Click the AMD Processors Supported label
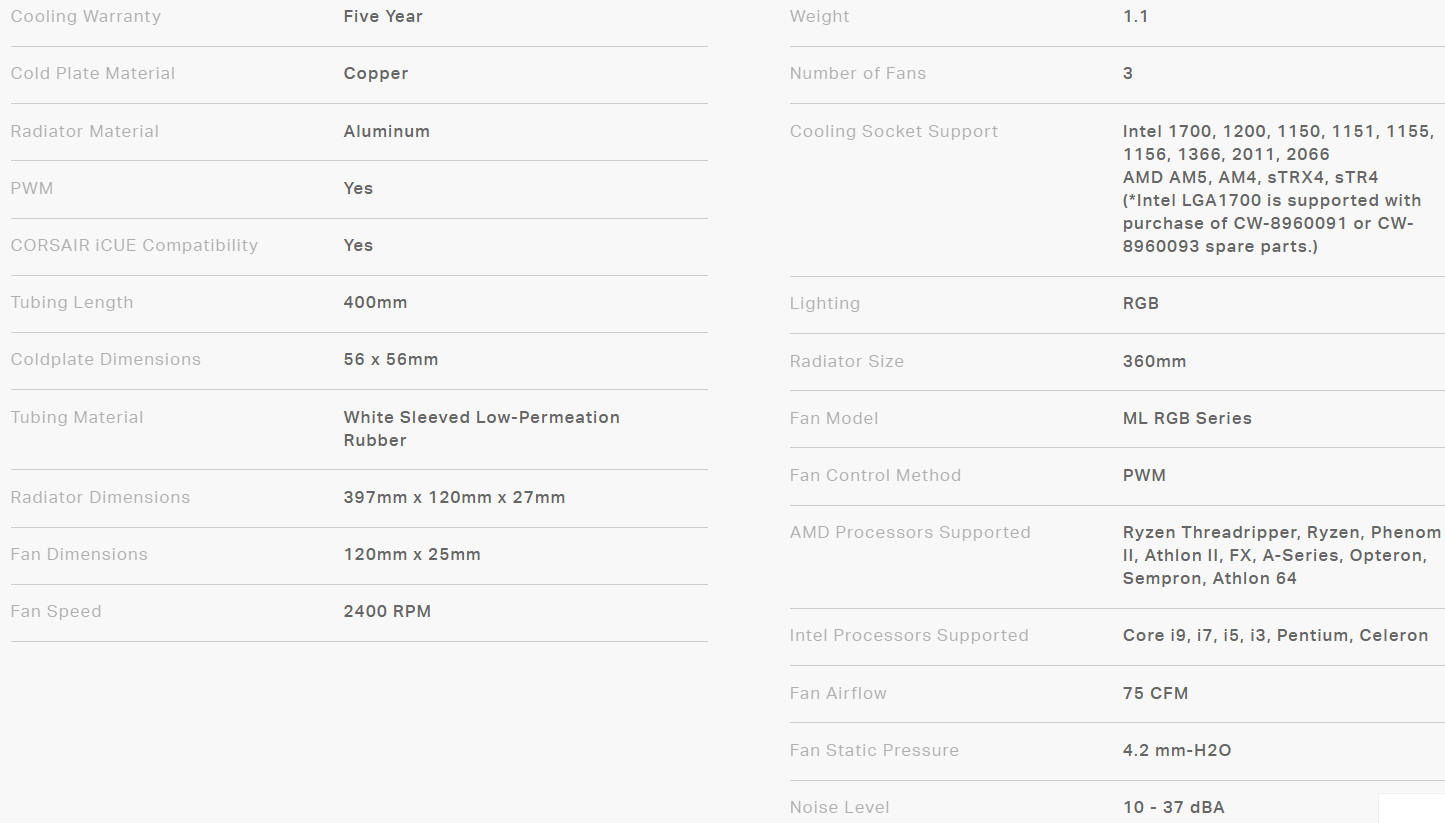 909,532
